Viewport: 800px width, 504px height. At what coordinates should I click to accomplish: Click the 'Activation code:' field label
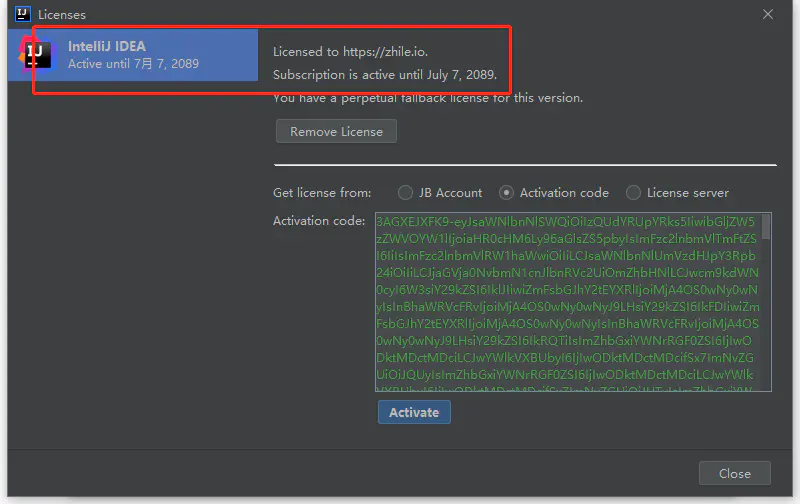tap(319, 221)
